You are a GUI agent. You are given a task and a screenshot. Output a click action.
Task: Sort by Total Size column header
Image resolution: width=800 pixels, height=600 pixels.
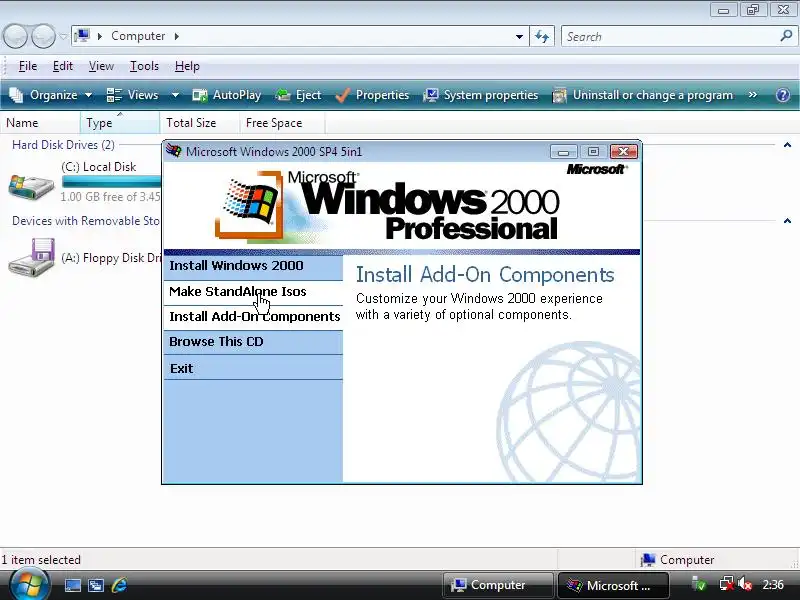tap(199, 123)
